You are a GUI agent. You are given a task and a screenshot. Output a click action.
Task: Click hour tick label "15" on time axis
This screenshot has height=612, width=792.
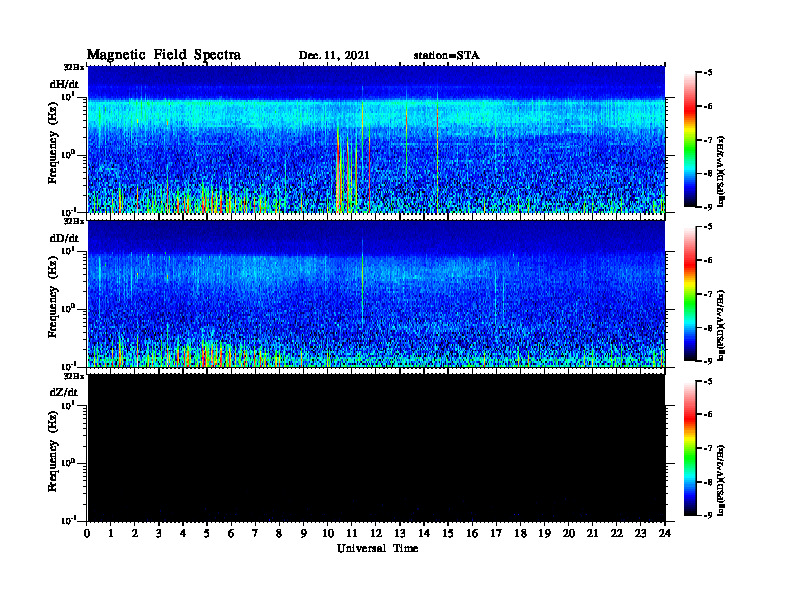click(x=448, y=534)
